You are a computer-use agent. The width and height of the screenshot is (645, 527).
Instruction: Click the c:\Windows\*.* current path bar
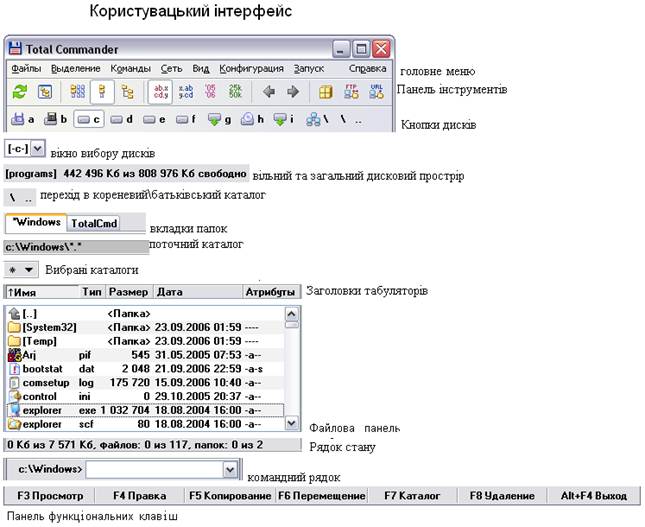point(76,247)
